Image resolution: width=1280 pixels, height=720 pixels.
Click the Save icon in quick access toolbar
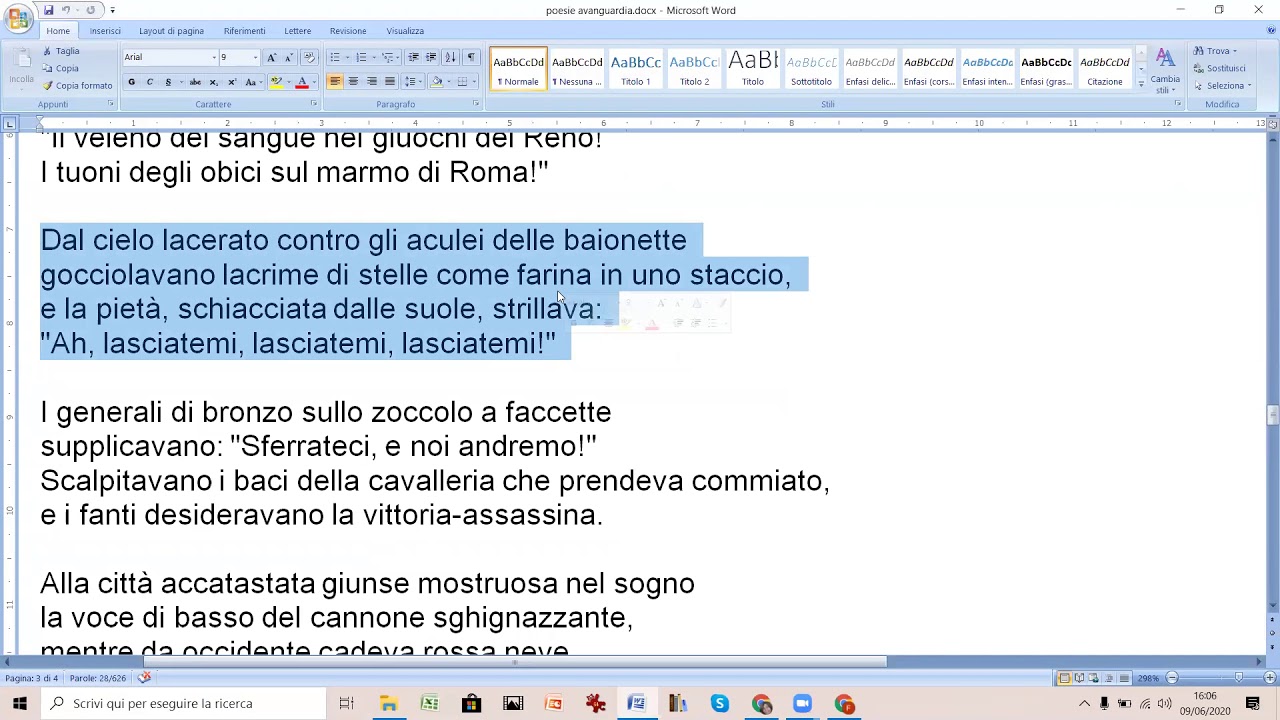tap(48, 10)
